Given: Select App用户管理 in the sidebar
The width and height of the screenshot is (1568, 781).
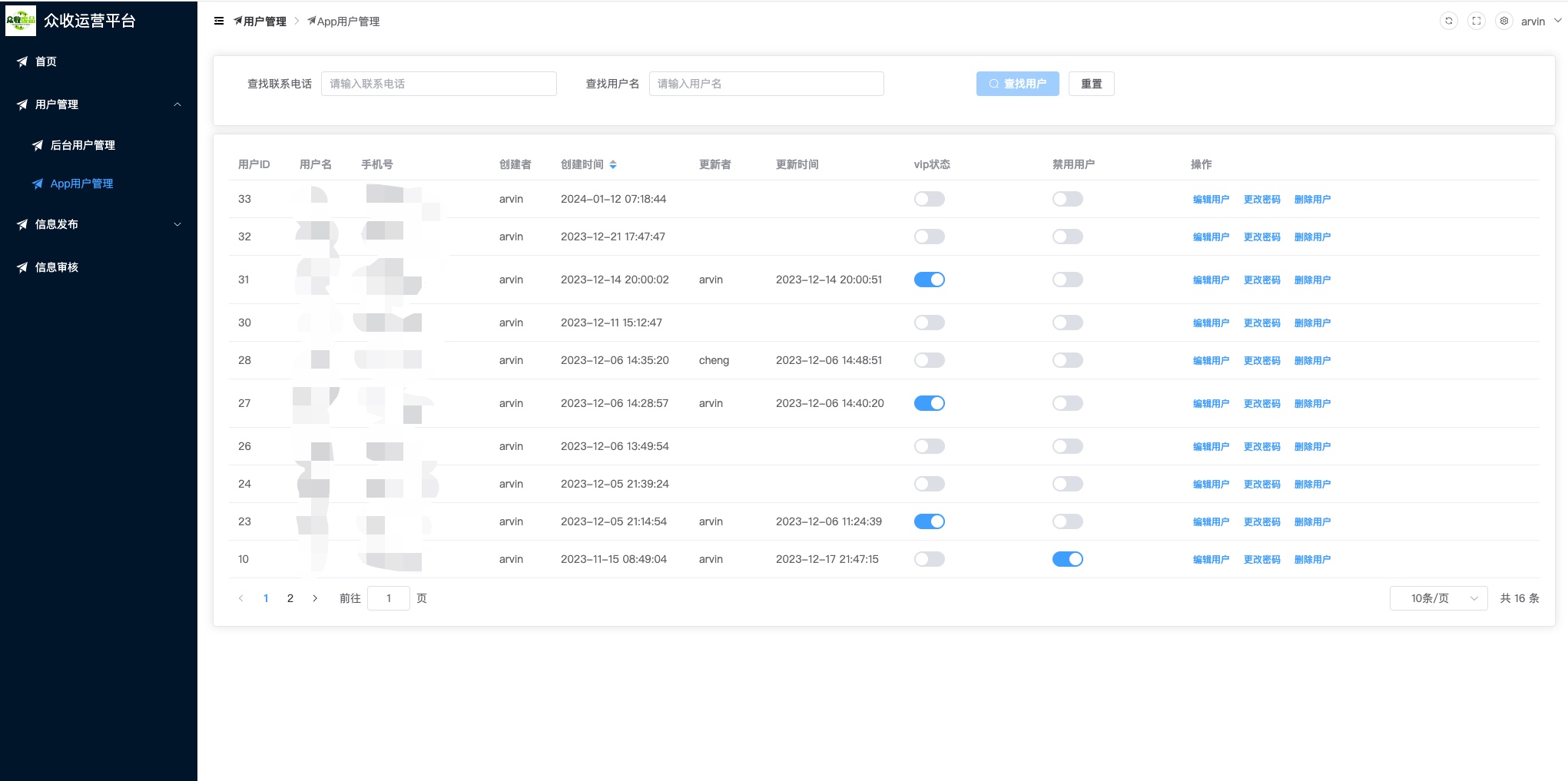Looking at the screenshot, I should click(x=98, y=184).
